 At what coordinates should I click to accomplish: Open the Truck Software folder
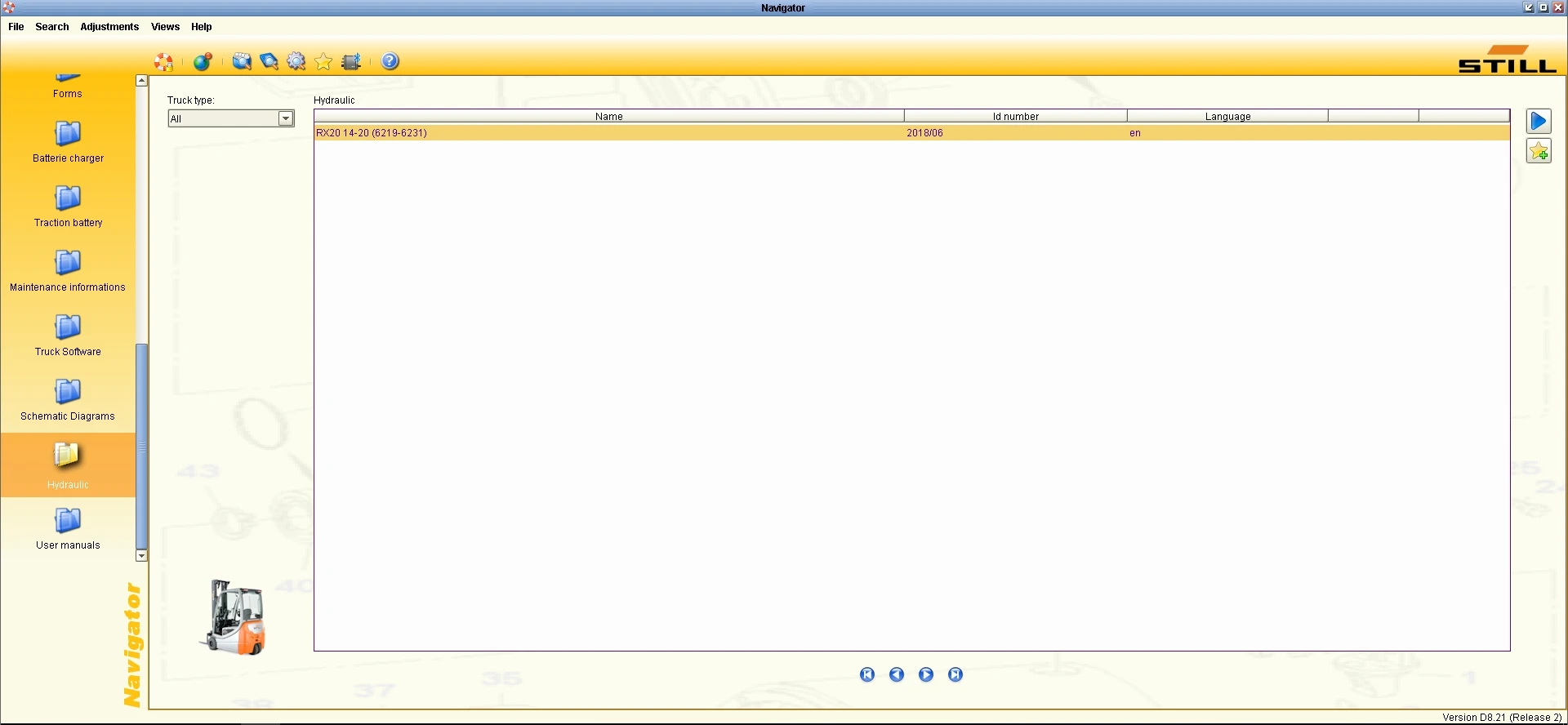click(68, 336)
